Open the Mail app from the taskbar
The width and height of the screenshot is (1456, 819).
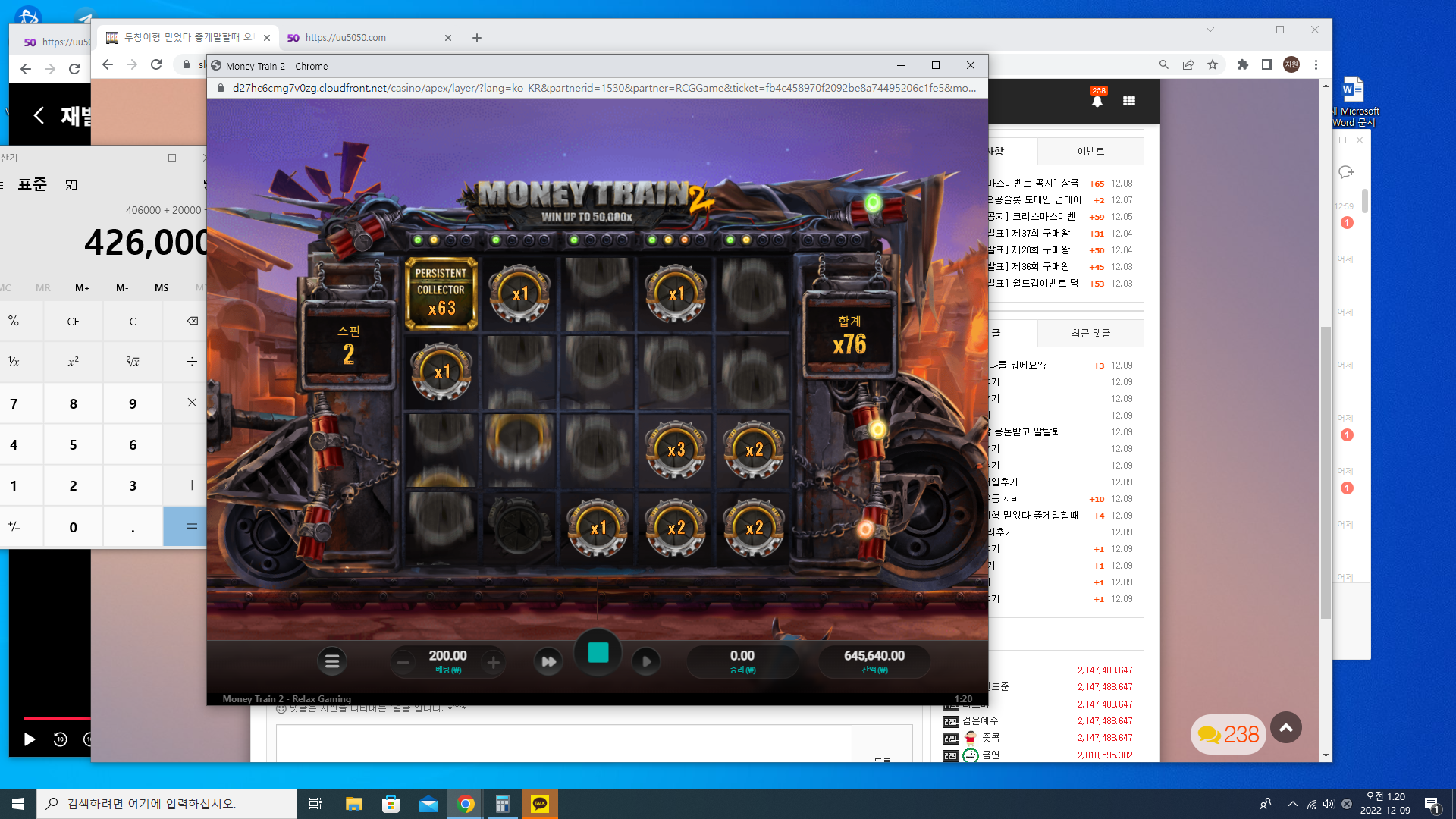click(x=428, y=804)
